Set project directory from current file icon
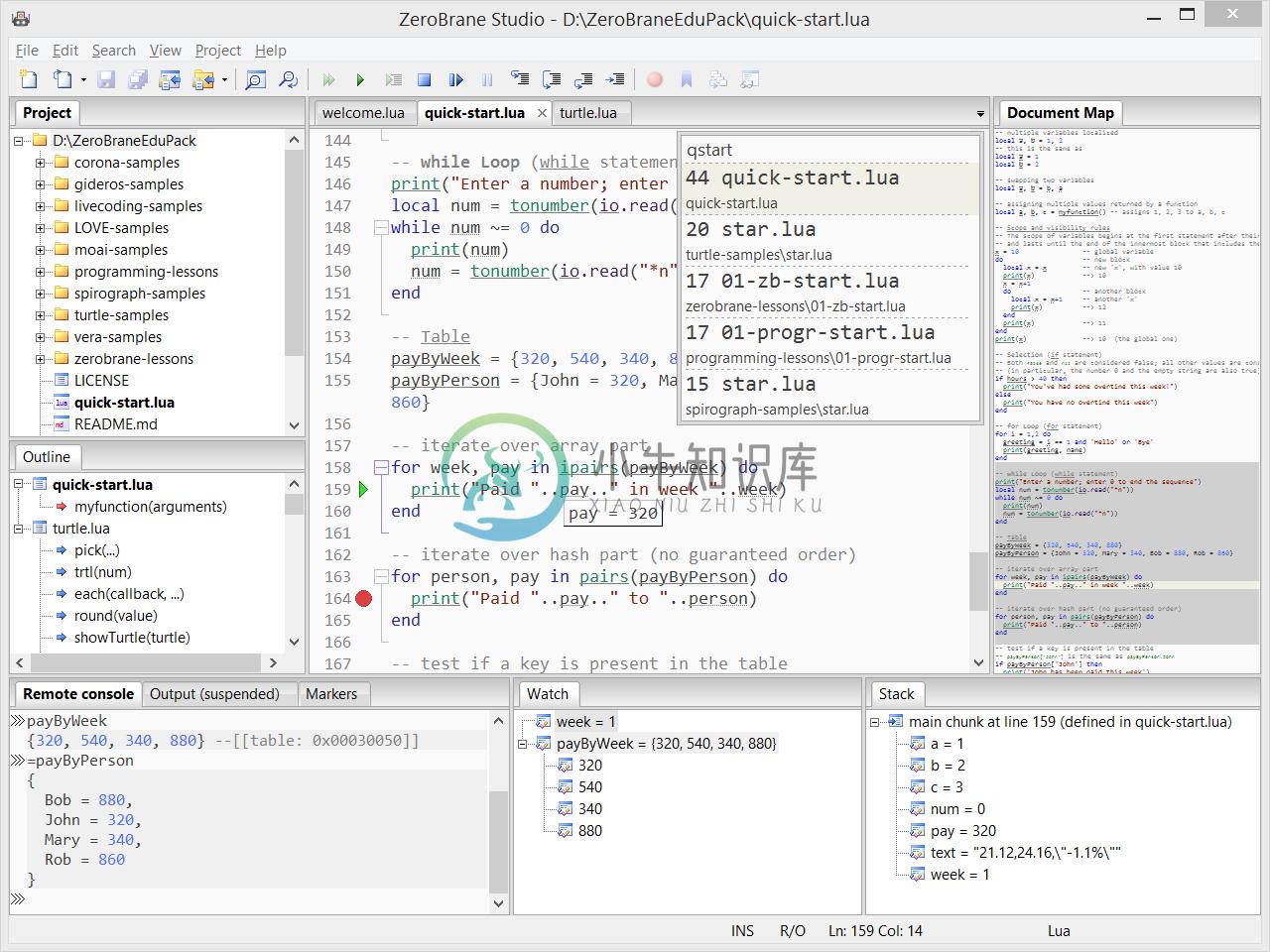This screenshot has height=952, width=1270. [x=171, y=79]
